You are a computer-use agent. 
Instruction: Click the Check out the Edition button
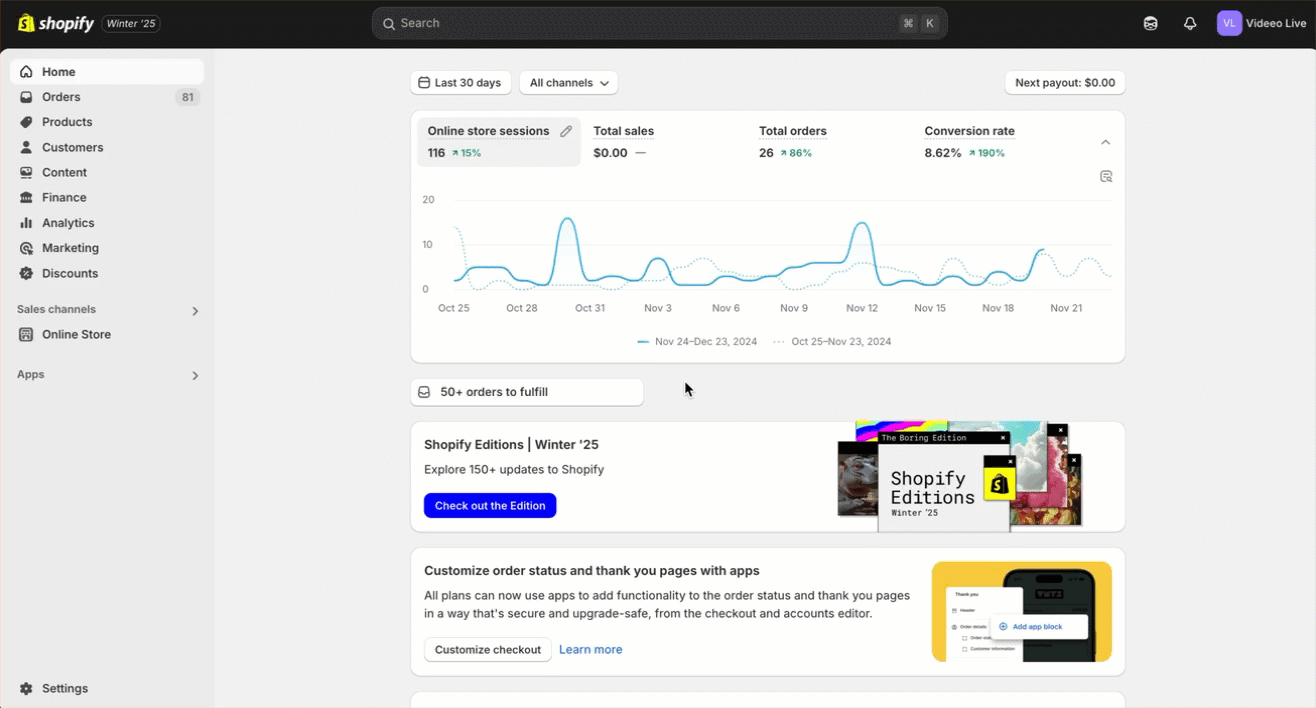click(x=490, y=505)
